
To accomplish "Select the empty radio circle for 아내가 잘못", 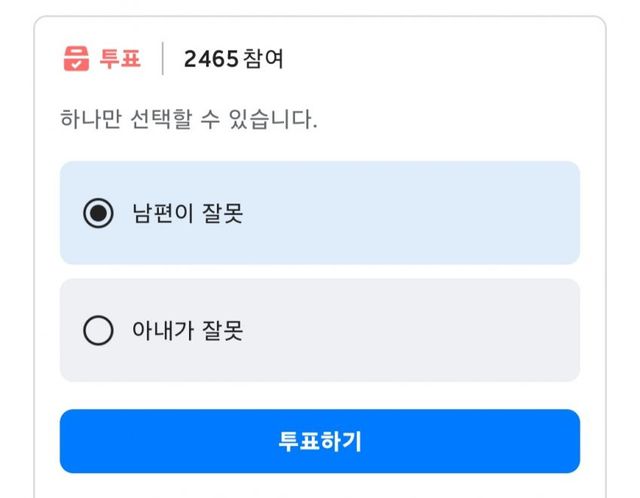I will pyautogui.click(x=98, y=330).
